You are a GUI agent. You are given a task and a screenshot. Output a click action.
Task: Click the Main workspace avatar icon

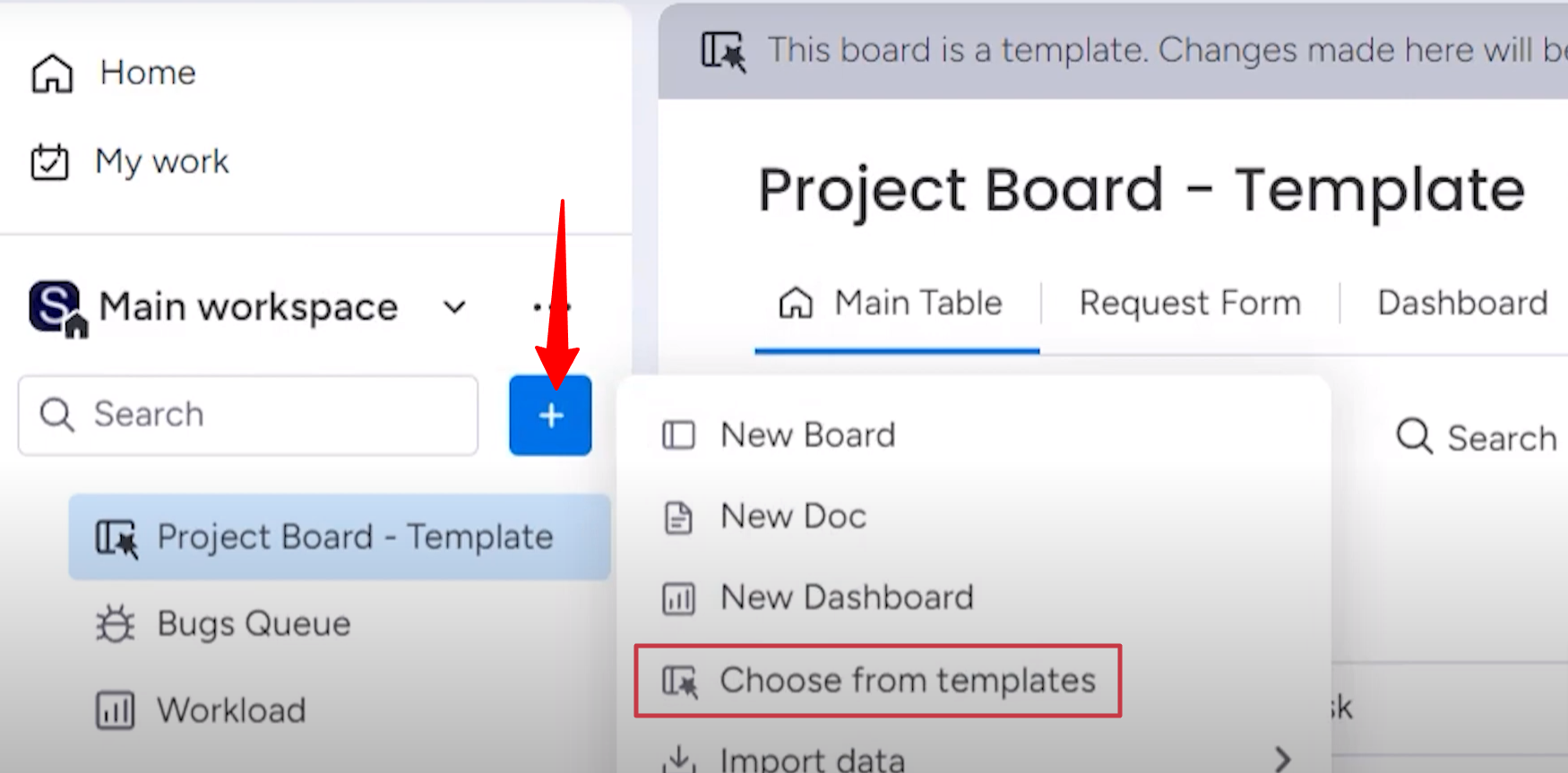coord(55,305)
